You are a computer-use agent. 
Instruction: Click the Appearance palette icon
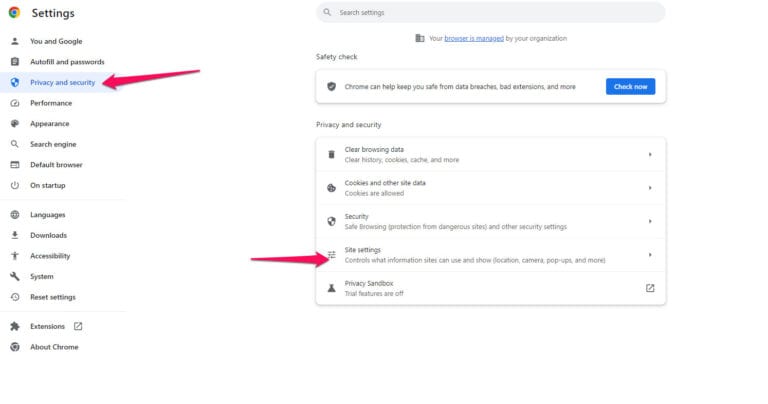[x=14, y=124]
